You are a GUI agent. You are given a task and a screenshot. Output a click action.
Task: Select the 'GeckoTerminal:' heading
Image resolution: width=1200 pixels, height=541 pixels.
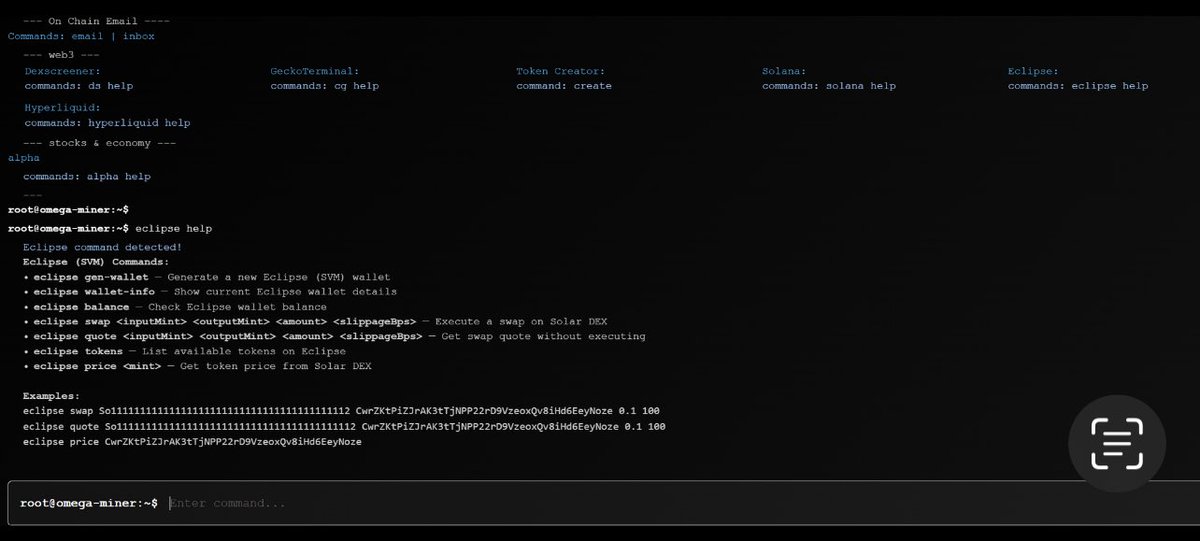click(x=314, y=71)
